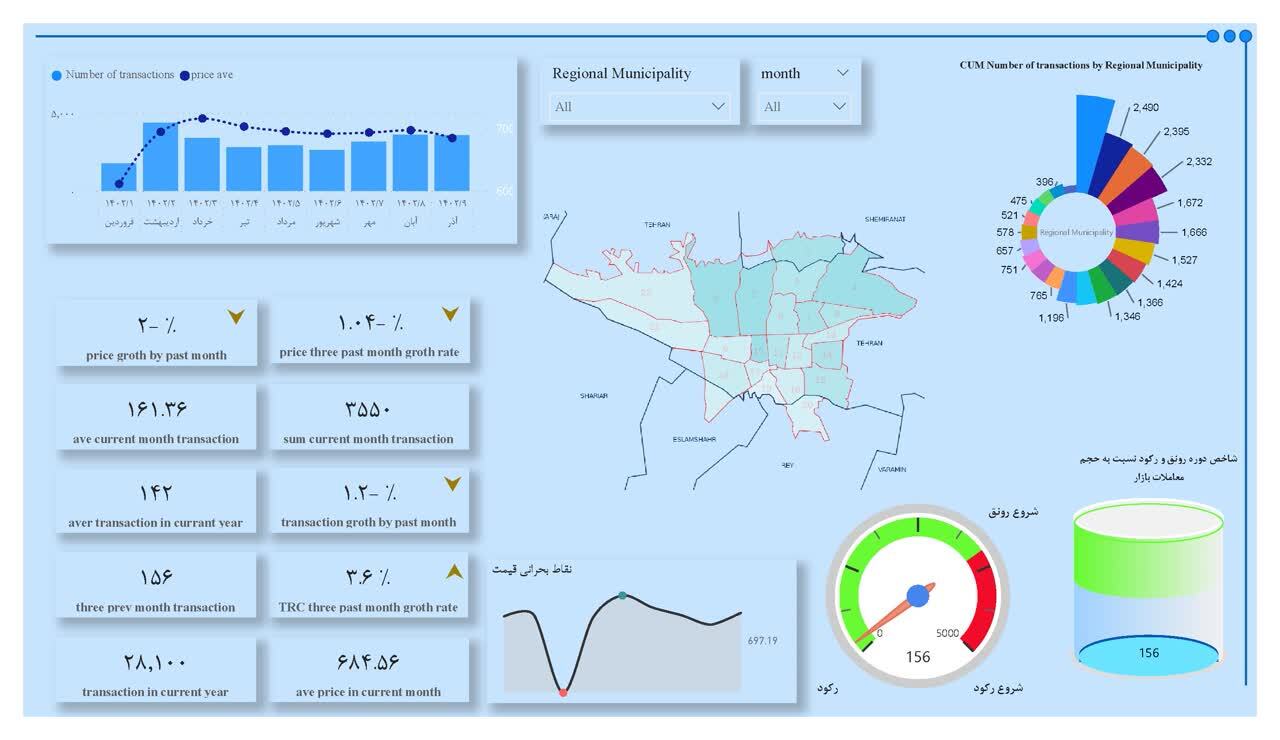Select the largest blue donut slice labeled 2,490
The image size is (1280, 740).
(x=1094, y=128)
